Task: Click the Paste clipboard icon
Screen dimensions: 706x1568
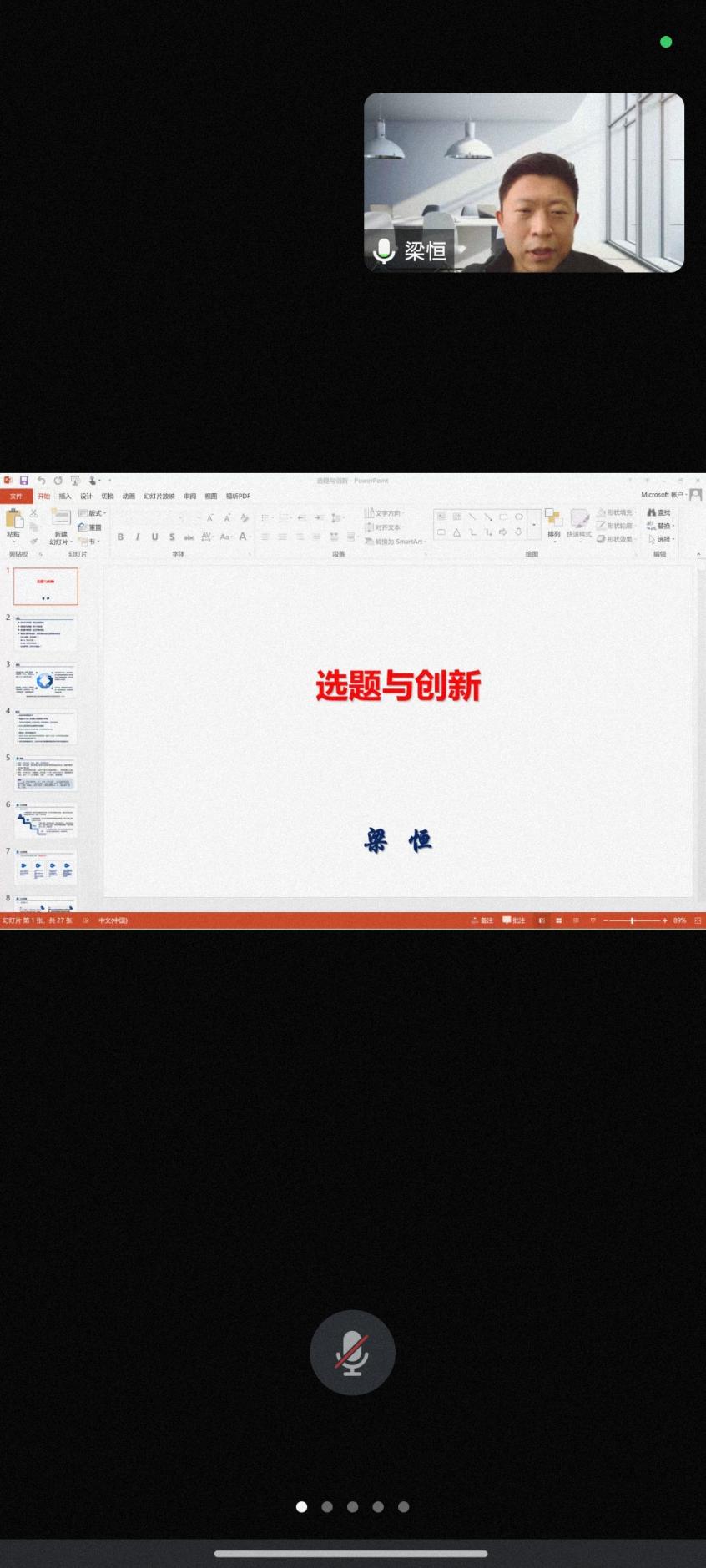Action: point(13,521)
